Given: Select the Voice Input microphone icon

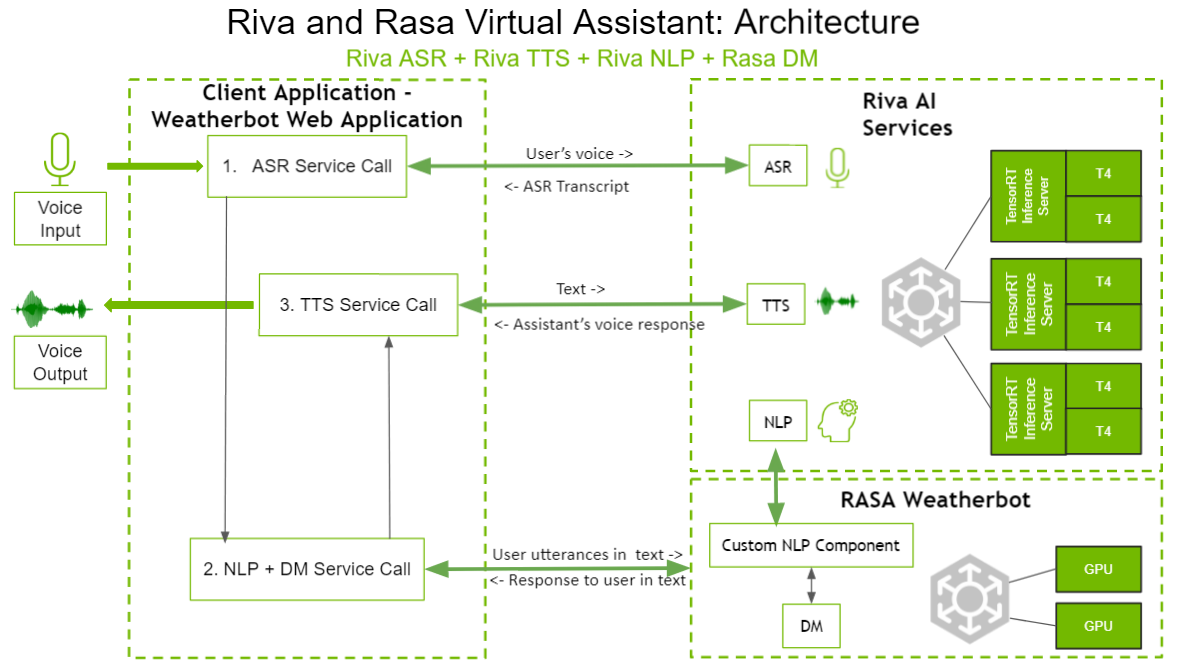Looking at the screenshot, I should pos(59,160).
